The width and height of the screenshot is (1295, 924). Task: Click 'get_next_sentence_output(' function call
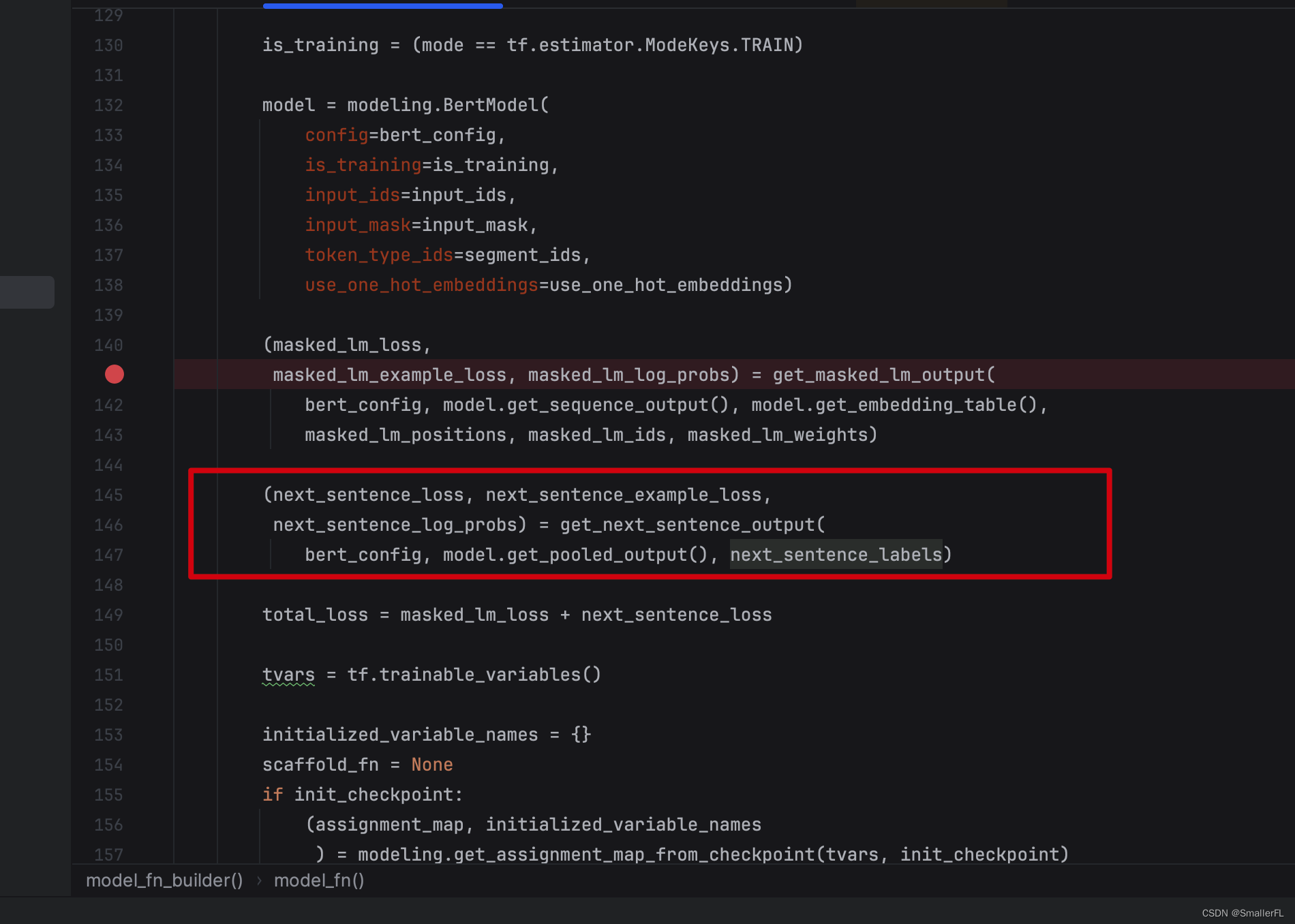(x=692, y=525)
